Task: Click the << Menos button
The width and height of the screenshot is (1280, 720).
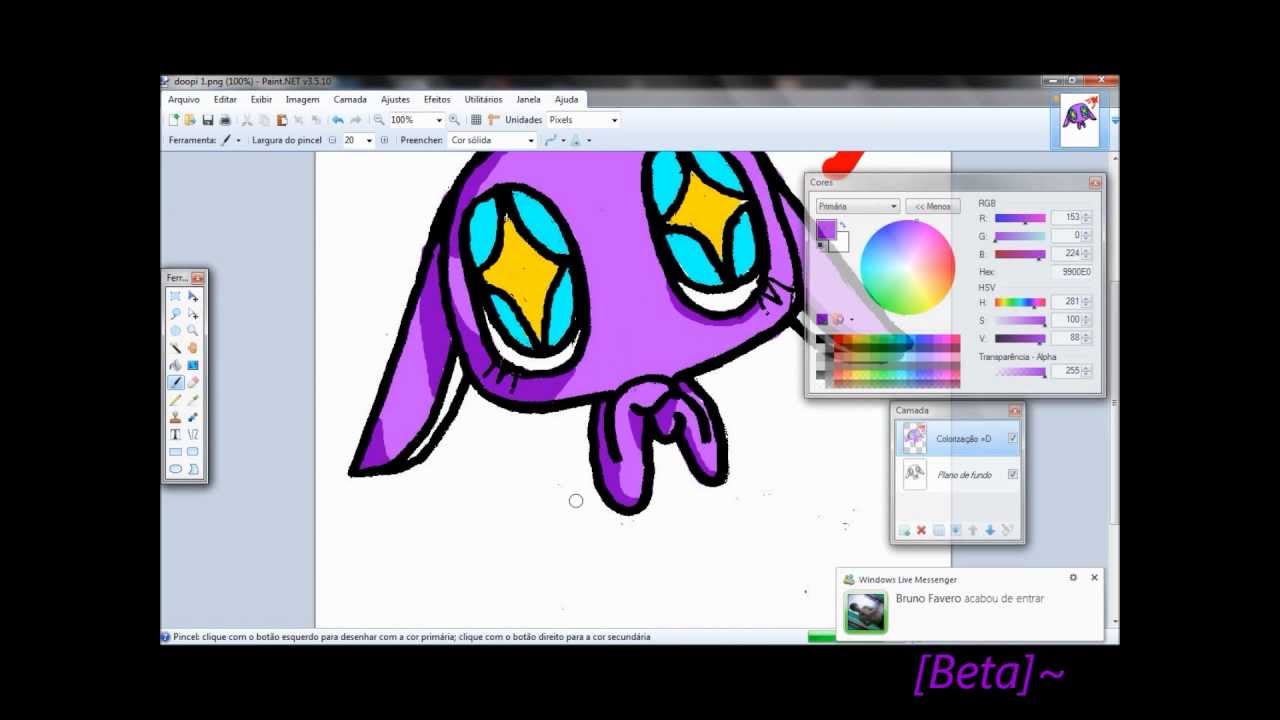Action: (933, 206)
